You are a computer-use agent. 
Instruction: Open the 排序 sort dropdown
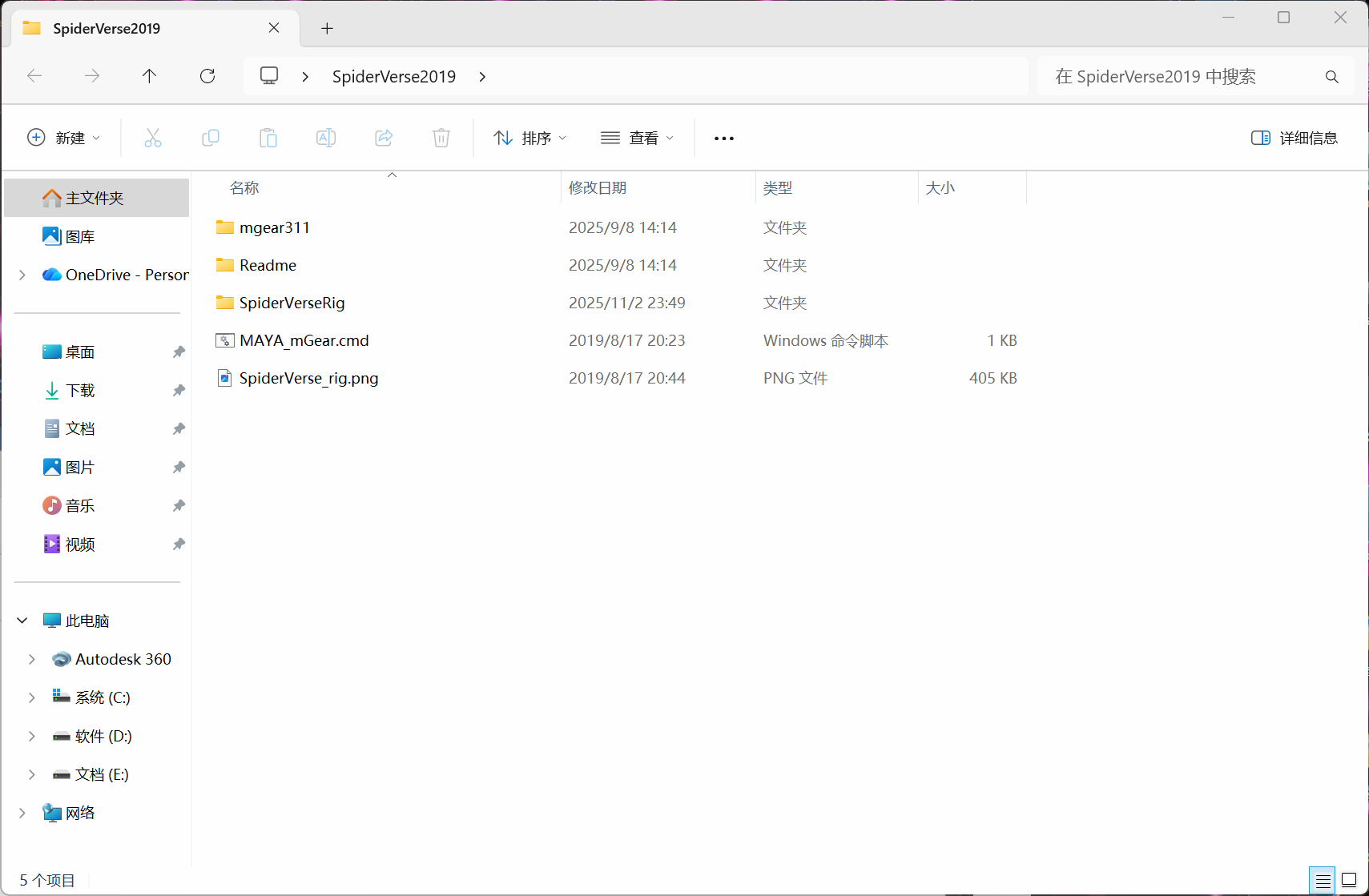click(x=529, y=138)
